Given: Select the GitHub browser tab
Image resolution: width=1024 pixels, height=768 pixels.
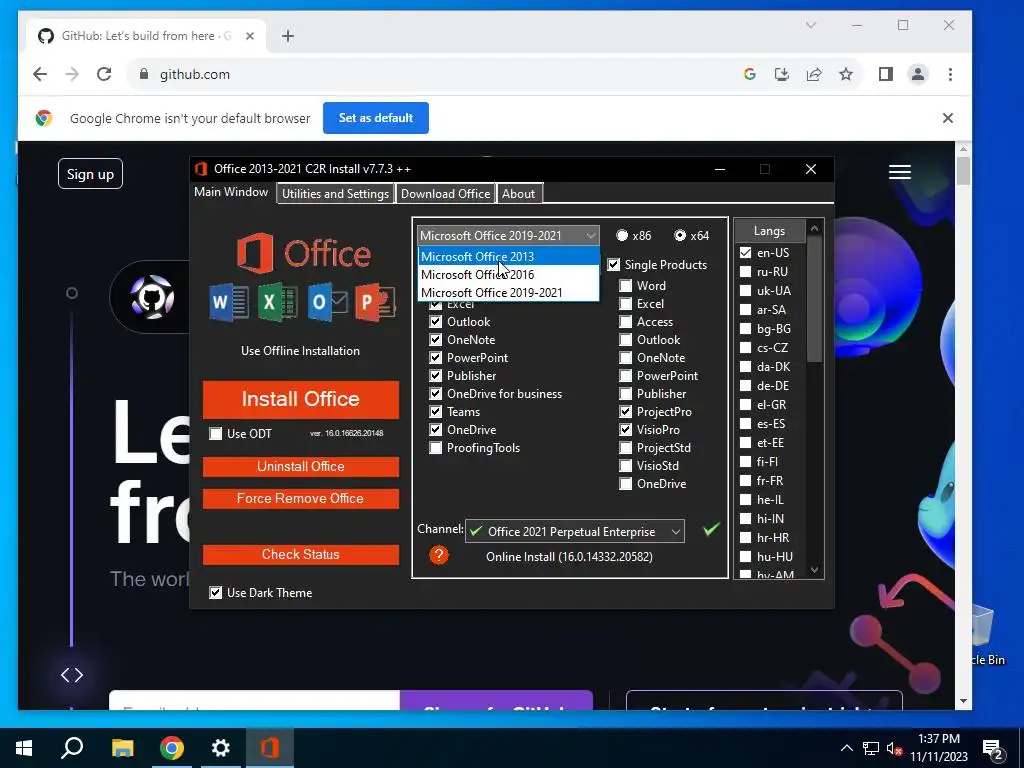Looking at the screenshot, I should click(146, 36).
